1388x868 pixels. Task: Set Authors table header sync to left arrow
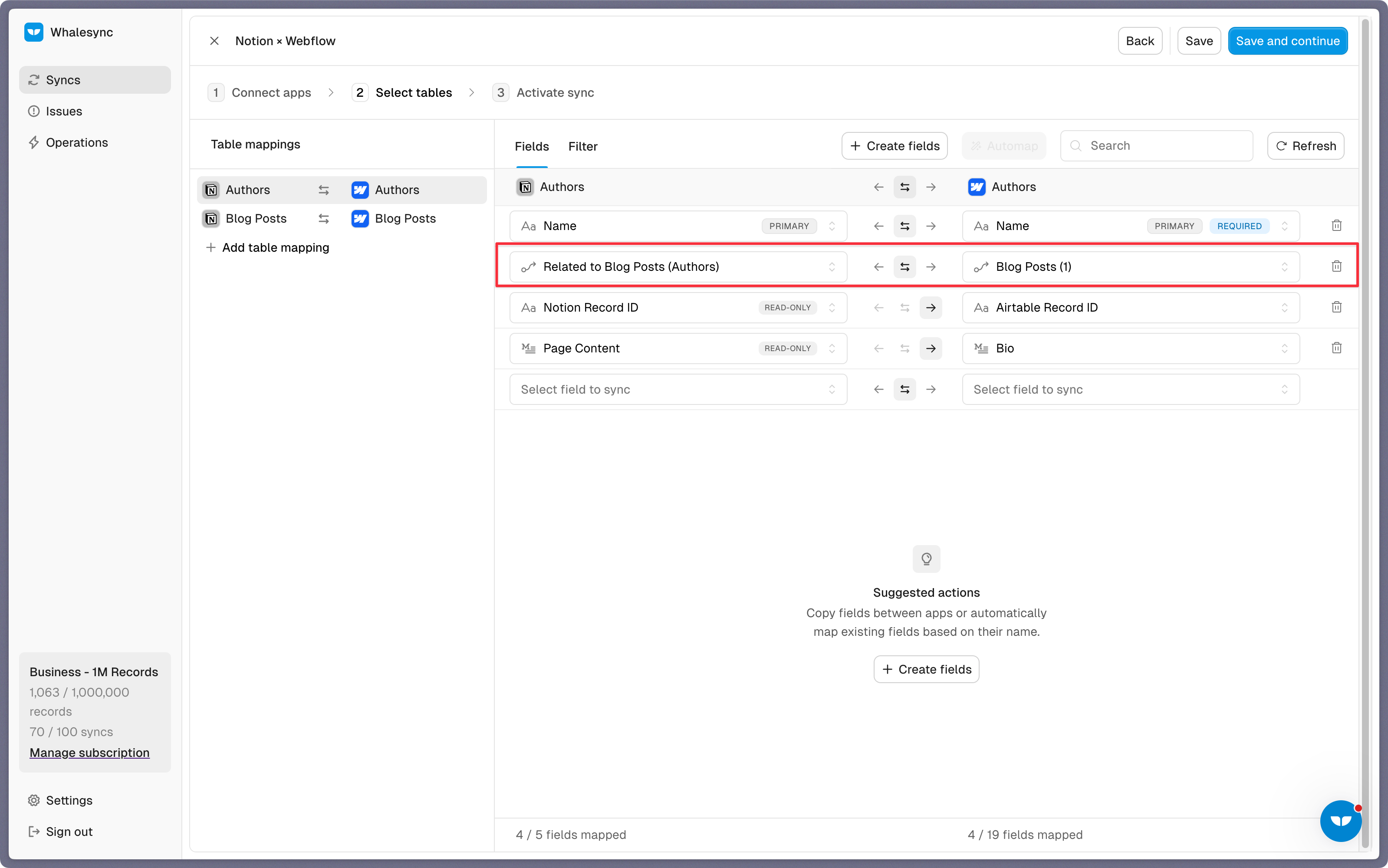point(878,187)
